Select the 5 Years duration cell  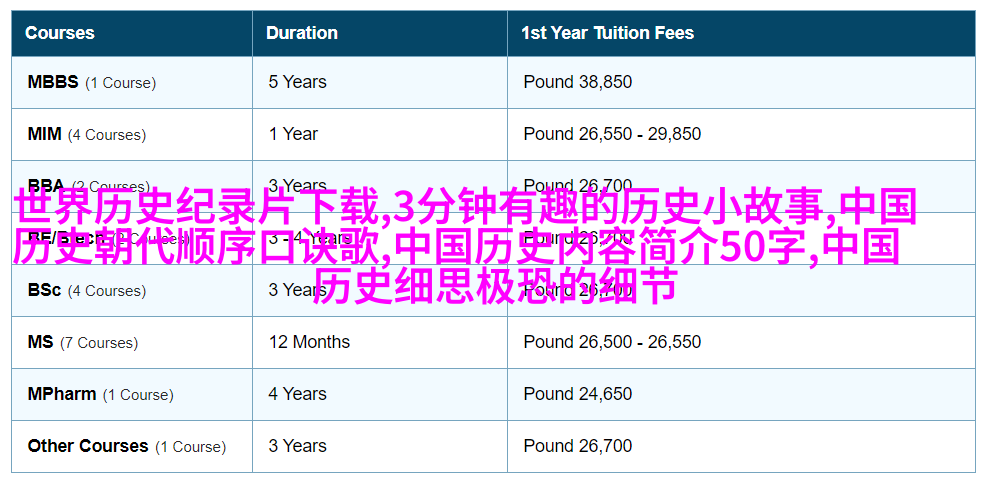pyautogui.click(x=297, y=82)
